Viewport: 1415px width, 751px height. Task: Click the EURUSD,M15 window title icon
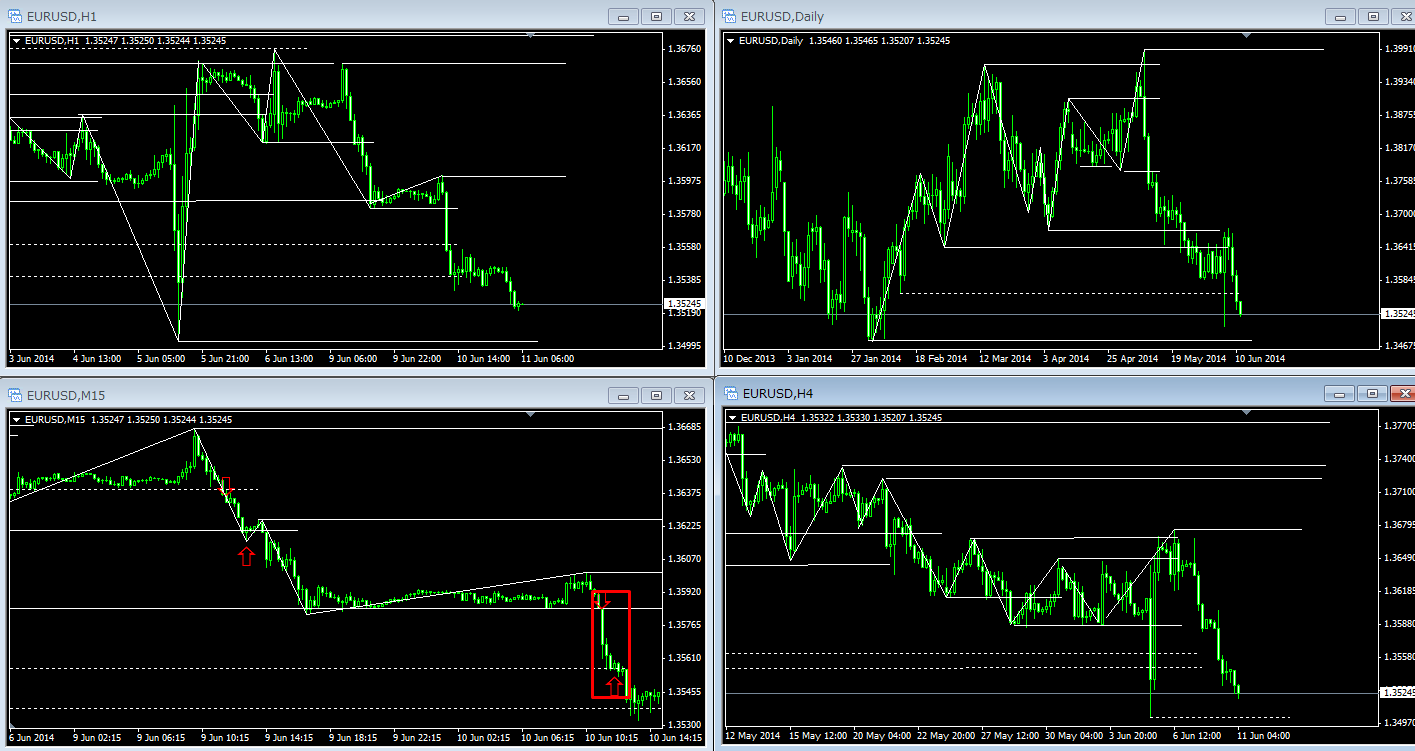15,395
